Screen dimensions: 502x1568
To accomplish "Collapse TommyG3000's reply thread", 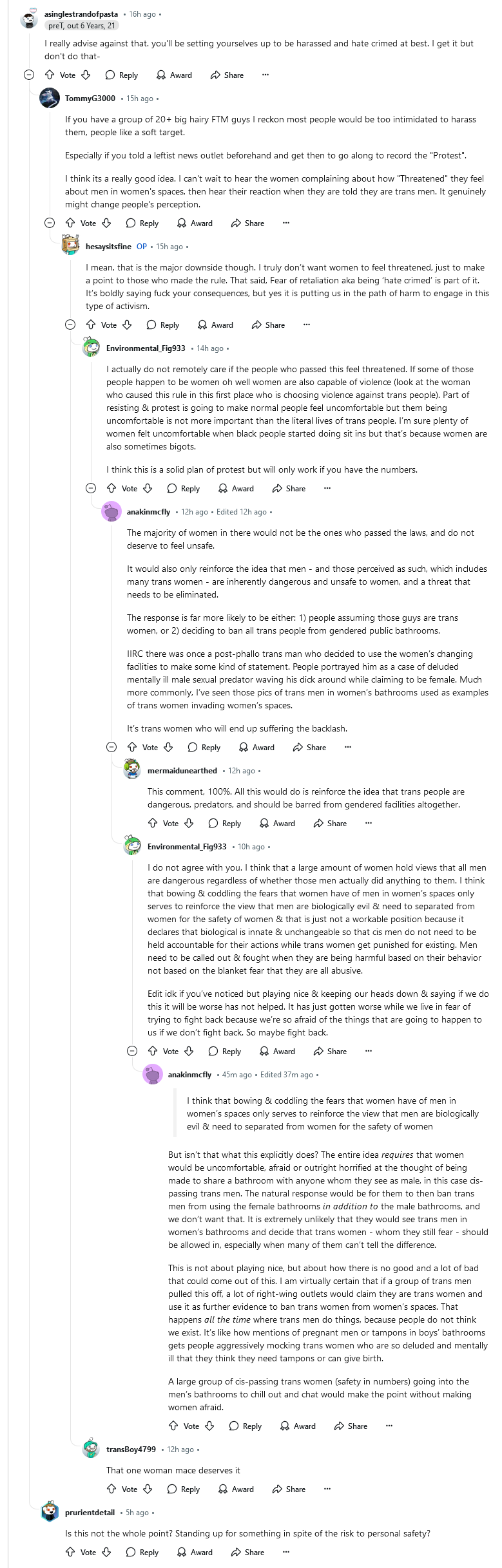I will pos(50,223).
